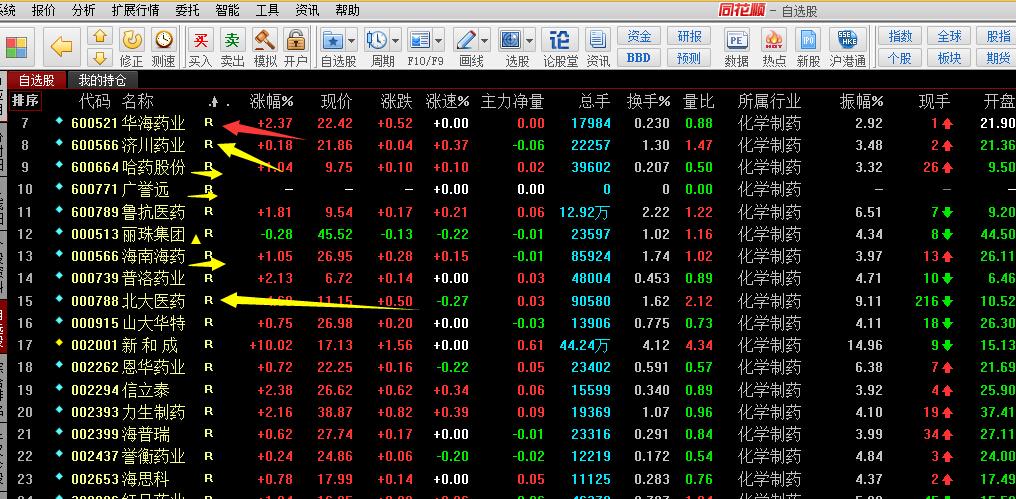Open the 工具 menu
Viewport: 1016px width, 499px height.
pyautogui.click(x=267, y=10)
